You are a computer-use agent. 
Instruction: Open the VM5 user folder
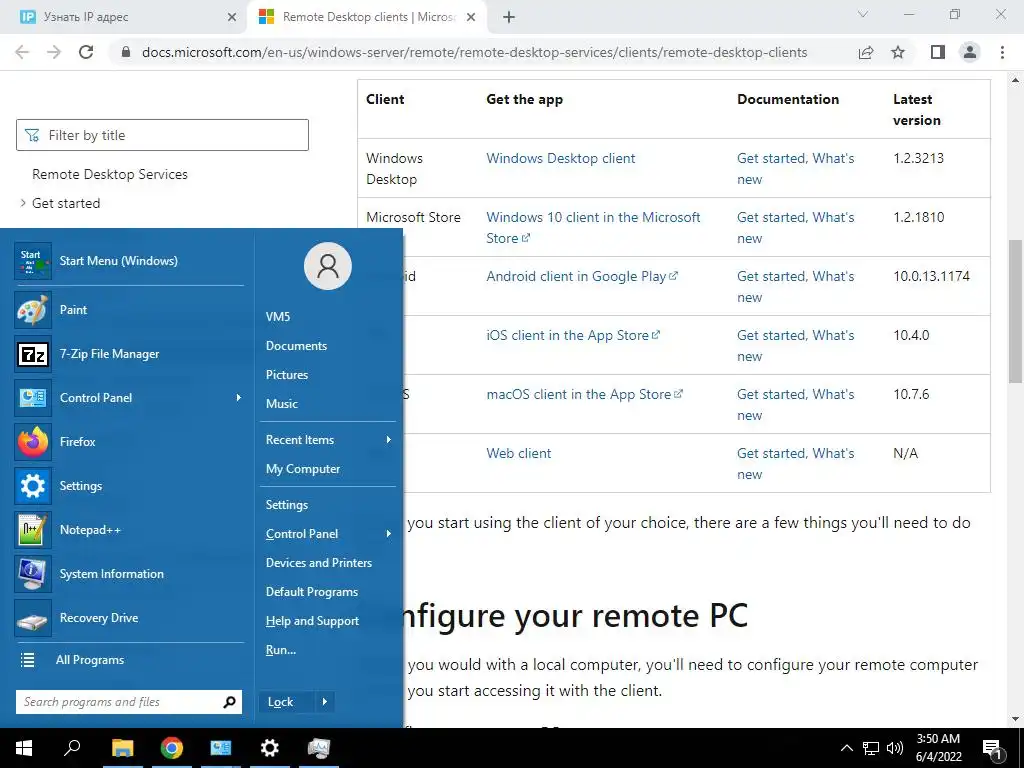[x=278, y=317]
